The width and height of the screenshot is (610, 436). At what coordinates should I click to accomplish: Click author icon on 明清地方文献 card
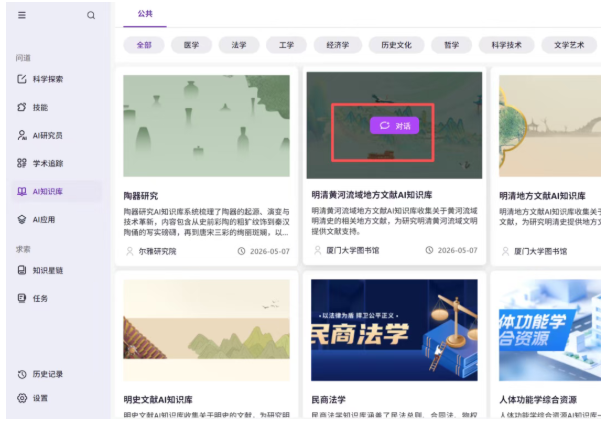tap(505, 251)
